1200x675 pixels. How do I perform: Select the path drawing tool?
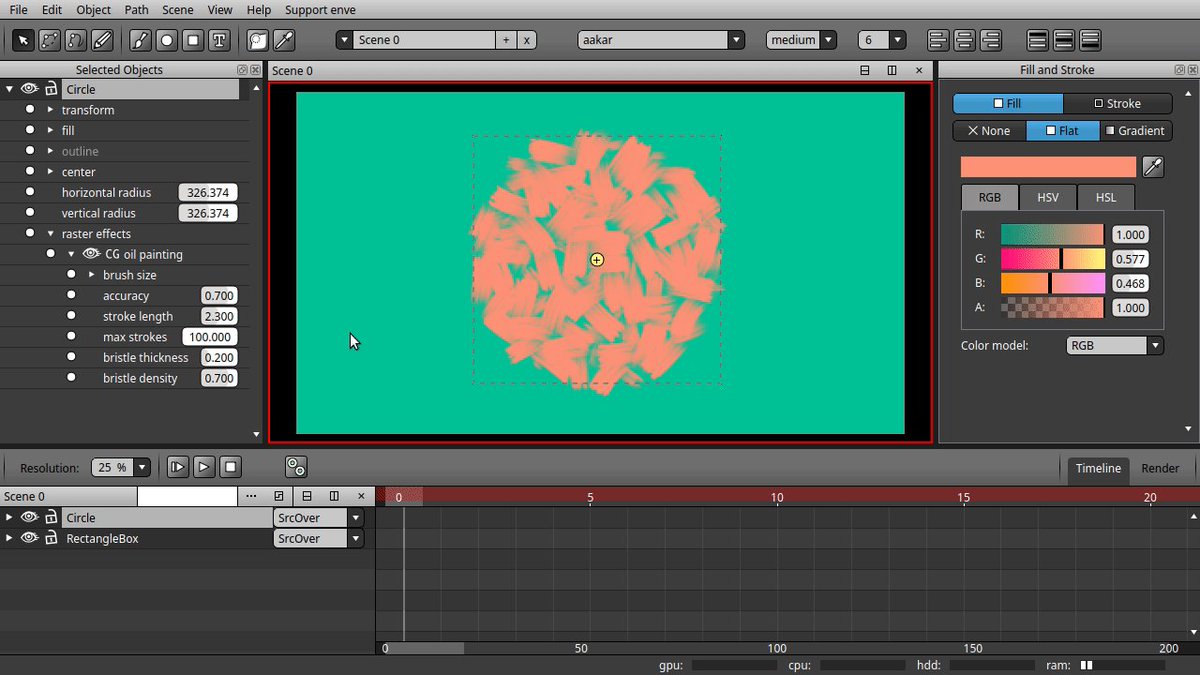coord(75,40)
